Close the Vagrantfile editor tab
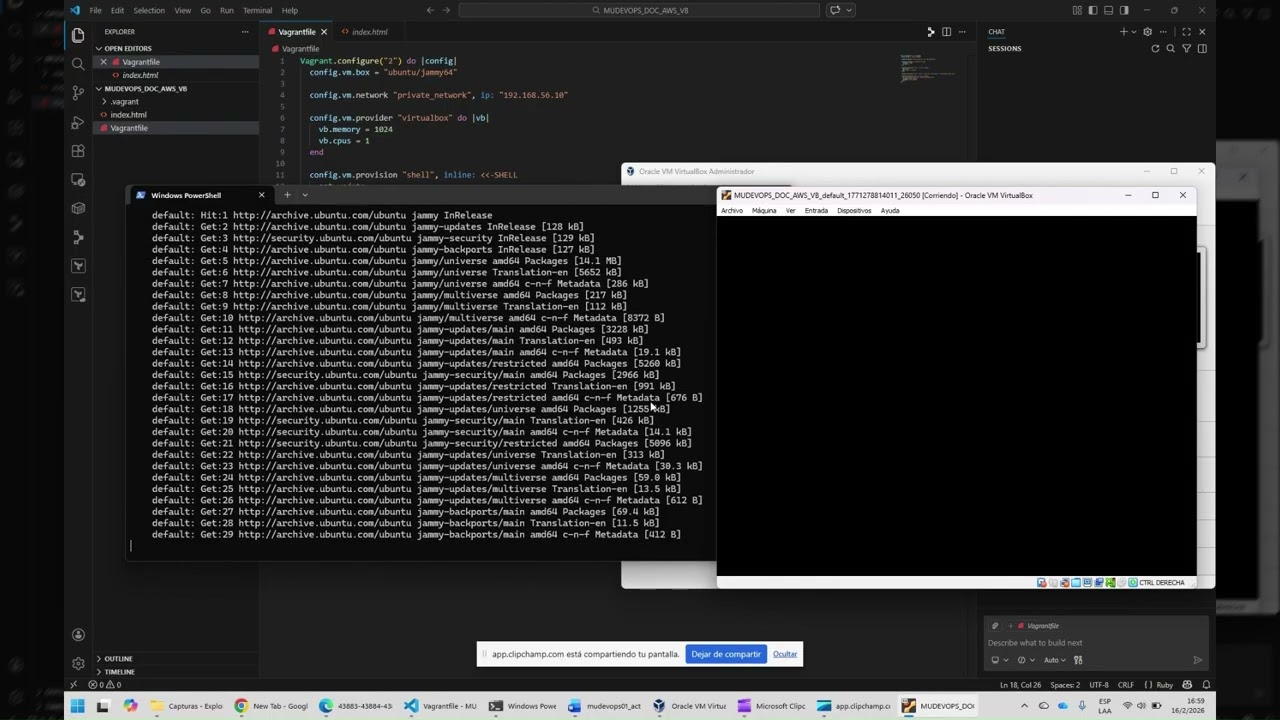This screenshot has height=720, width=1280. (323, 32)
